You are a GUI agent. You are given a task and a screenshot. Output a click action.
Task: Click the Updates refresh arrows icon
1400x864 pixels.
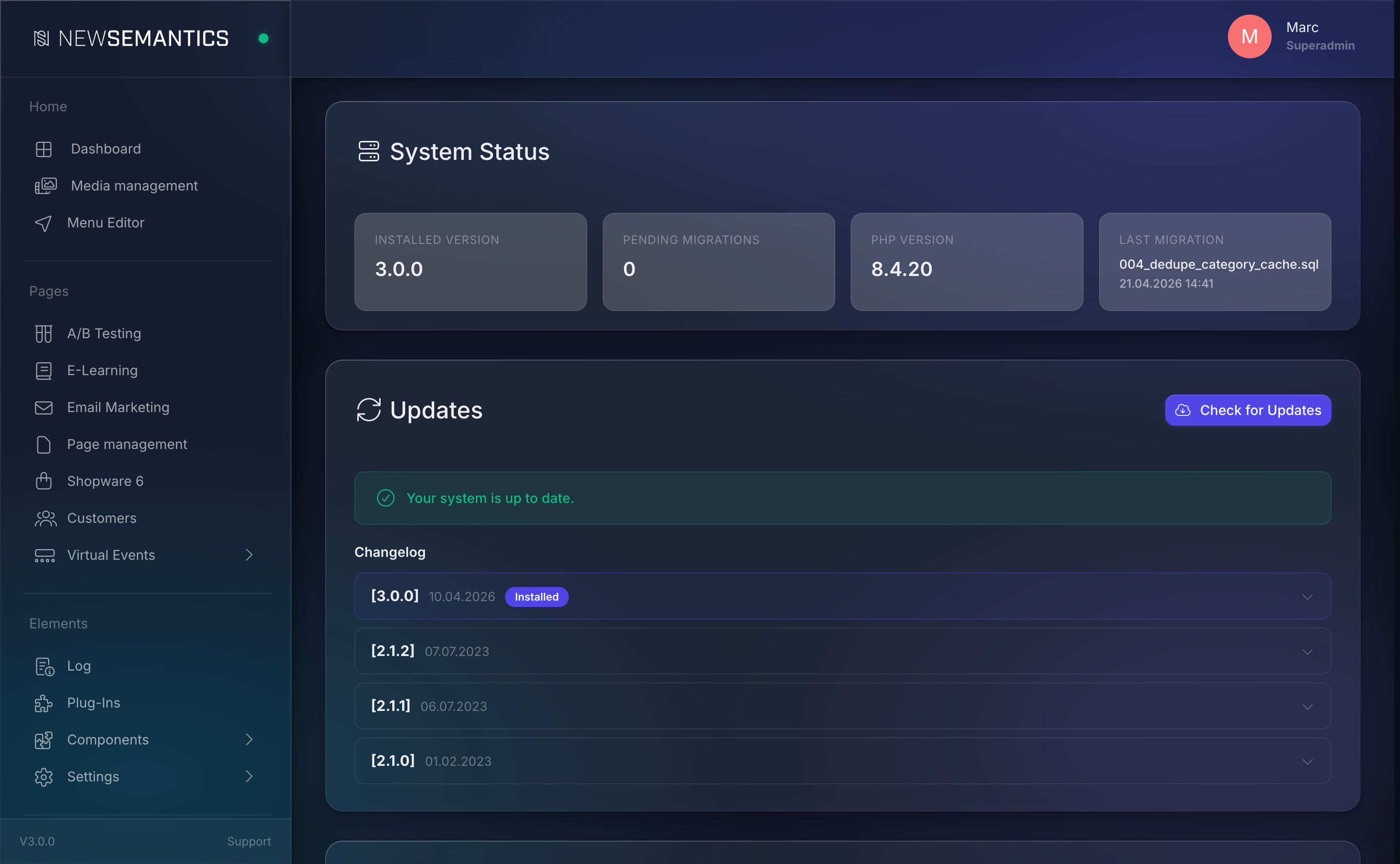369,410
